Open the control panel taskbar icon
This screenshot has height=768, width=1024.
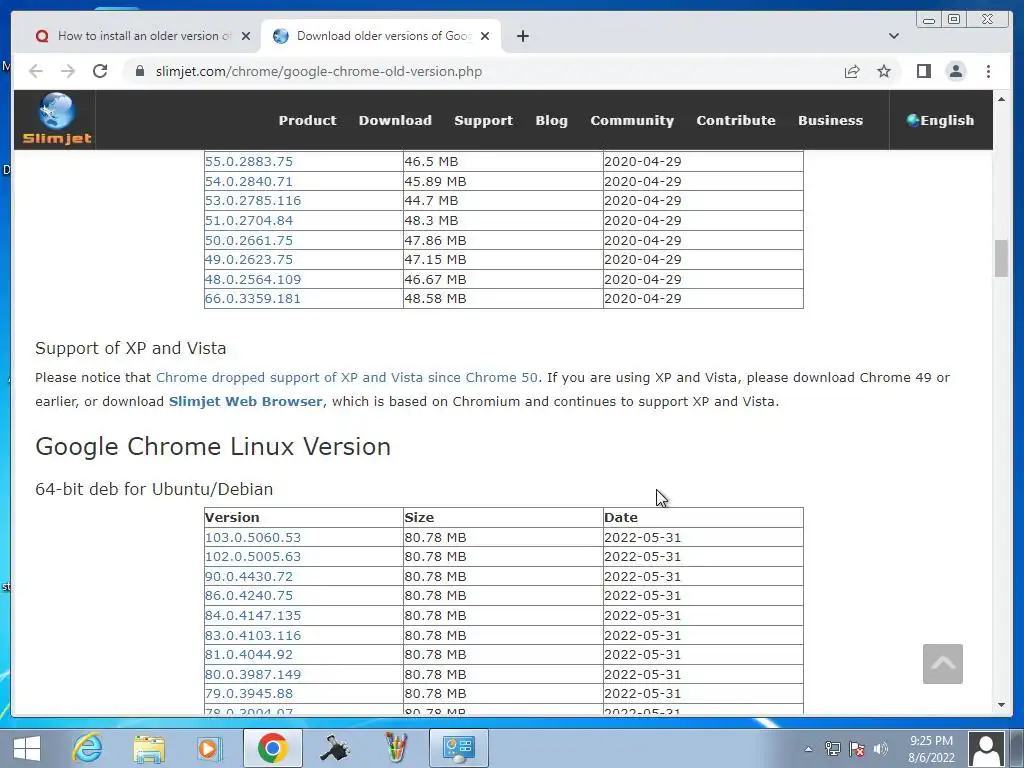[x=458, y=748]
